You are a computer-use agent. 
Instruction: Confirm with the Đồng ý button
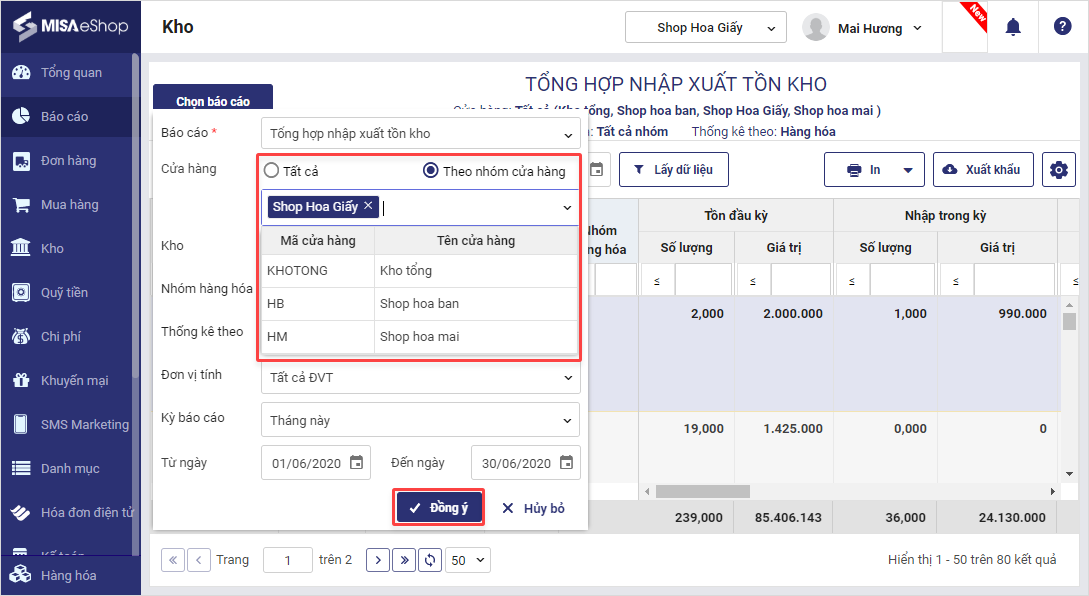tap(439, 508)
